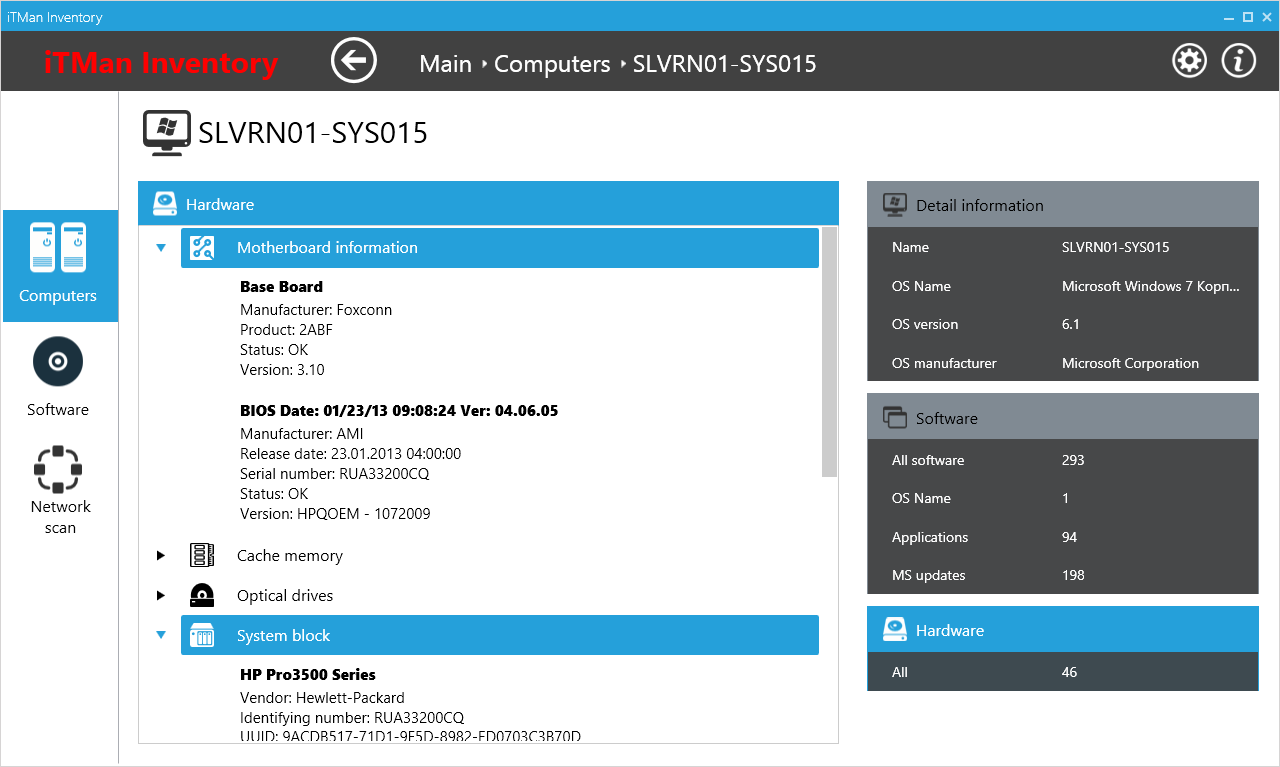
Task: Click the Manufacturer: Foxconn line
Action: pos(316,310)
